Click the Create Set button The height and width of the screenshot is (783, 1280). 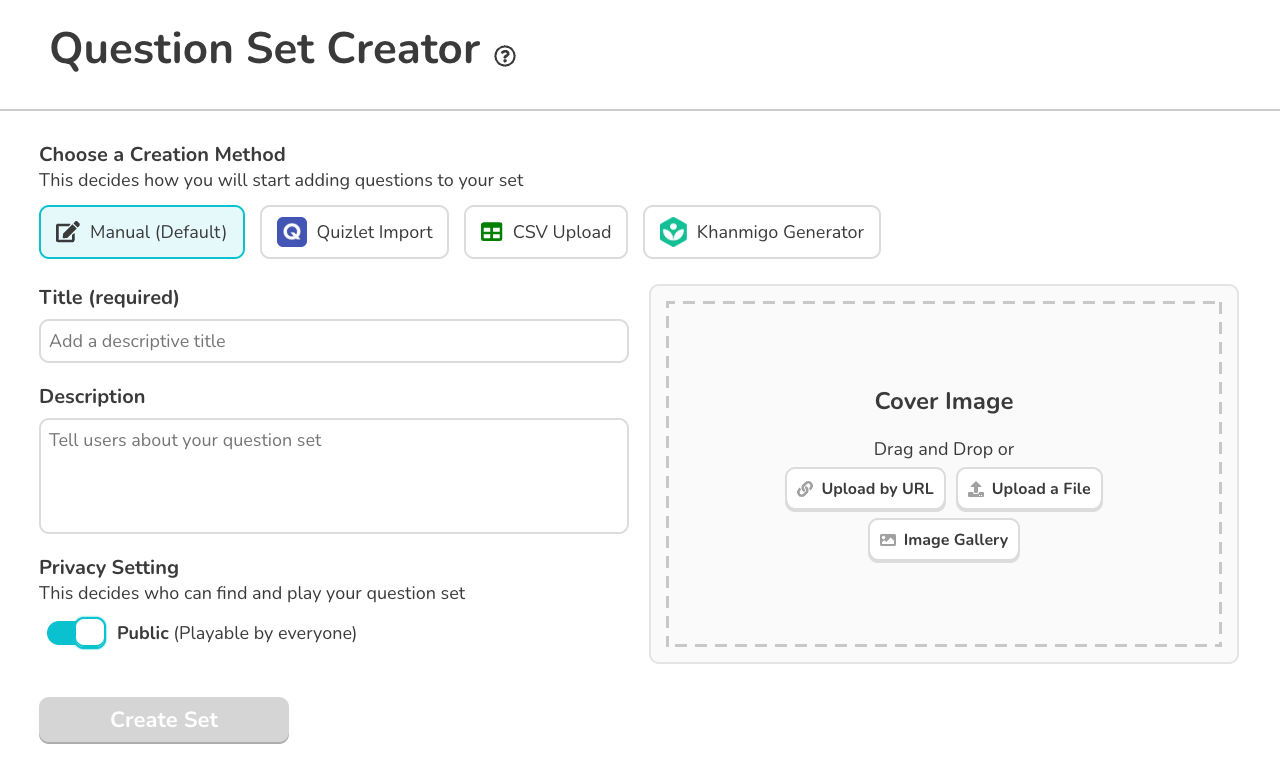coord(163,719)
